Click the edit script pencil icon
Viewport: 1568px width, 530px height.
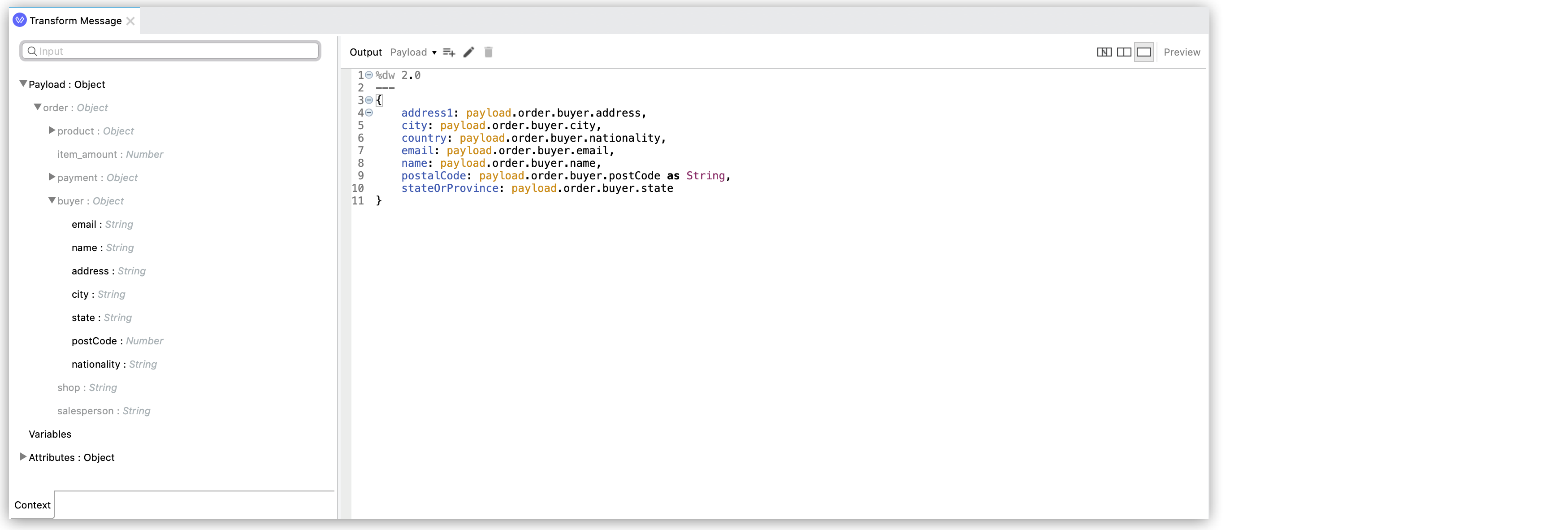click(x=468, y=52)
